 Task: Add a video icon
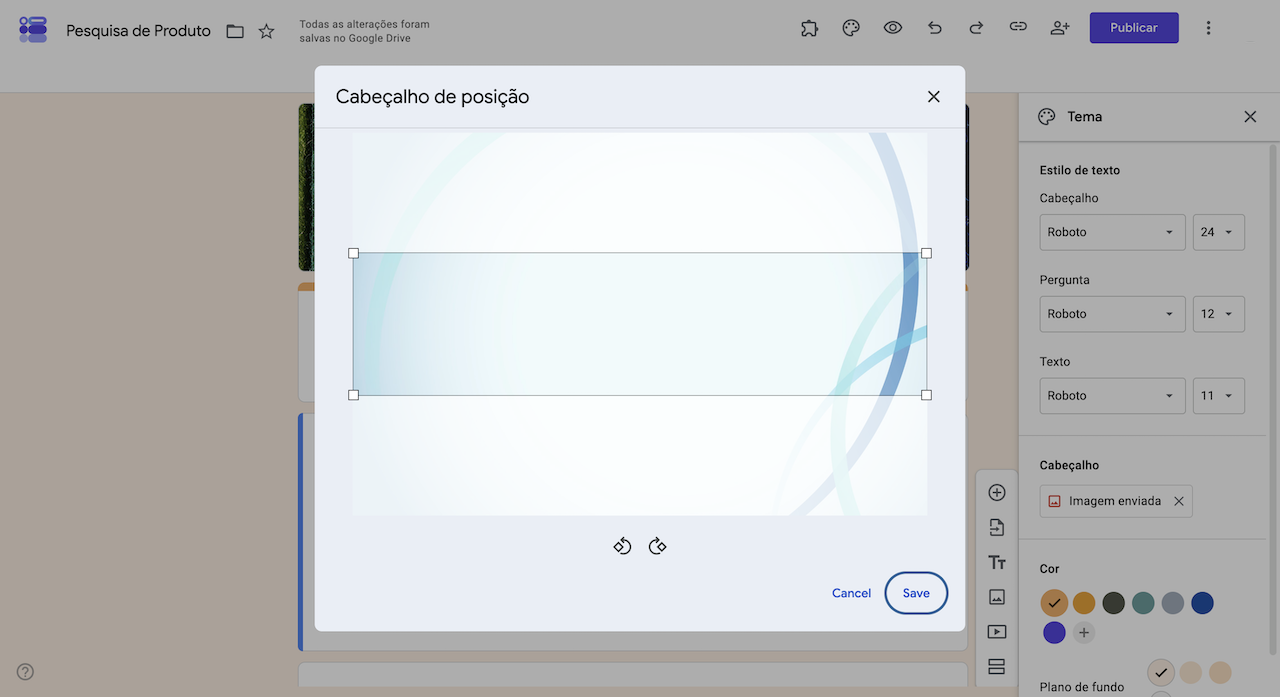coord(996,632)
